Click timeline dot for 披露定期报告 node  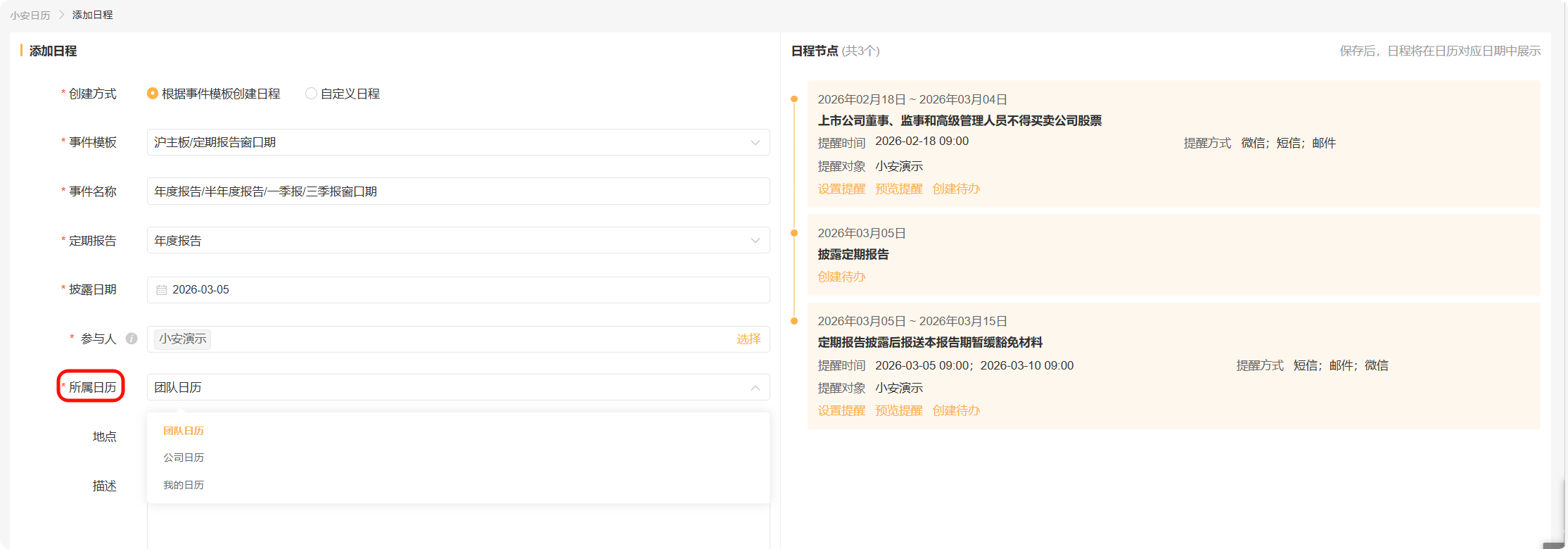click(794, 233)
